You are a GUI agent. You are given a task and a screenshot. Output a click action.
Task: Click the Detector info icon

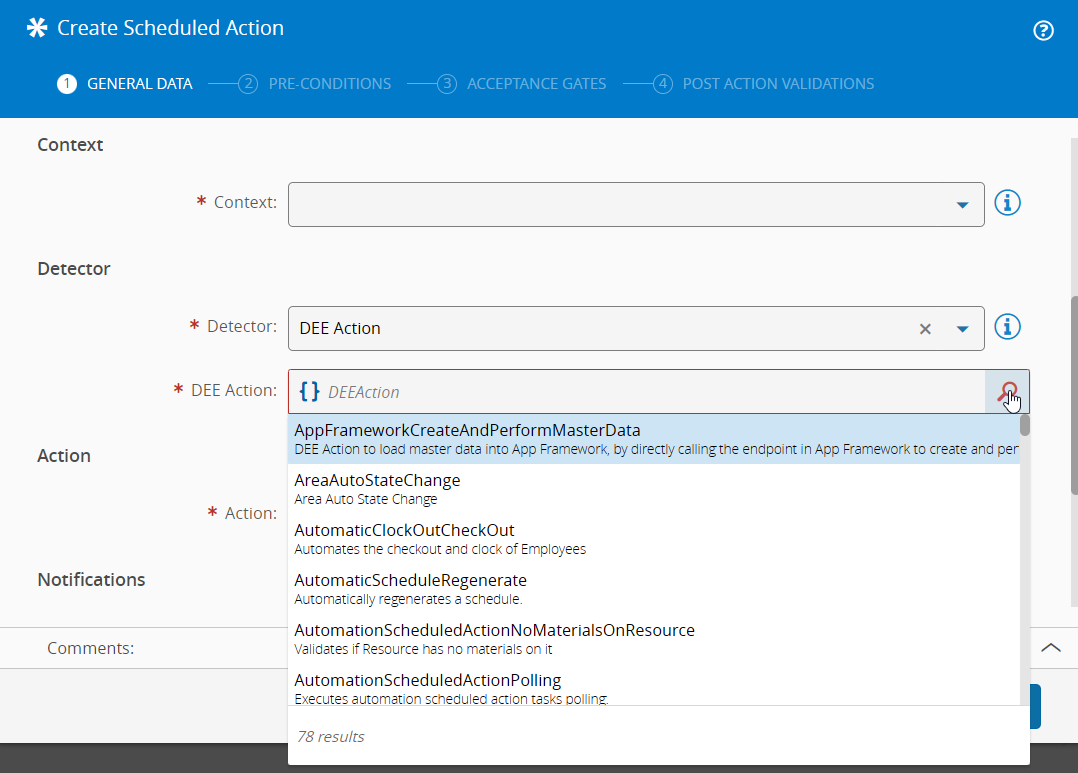[x=1008, y=327]
